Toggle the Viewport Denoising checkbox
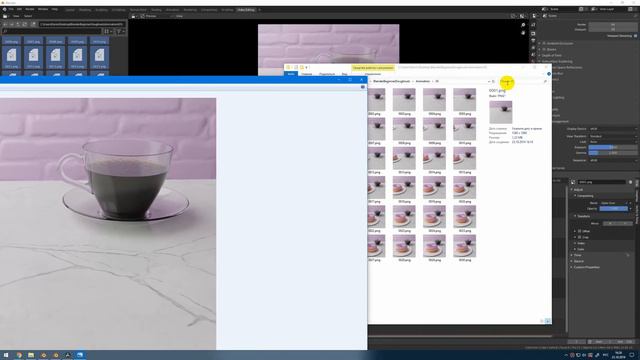Screen dimensions: 640x360 pyautogui.click(x=635, y=36)
